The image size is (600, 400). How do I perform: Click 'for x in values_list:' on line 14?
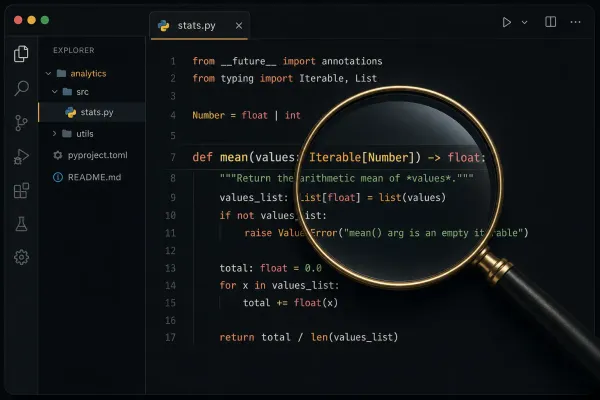(279, 286)
